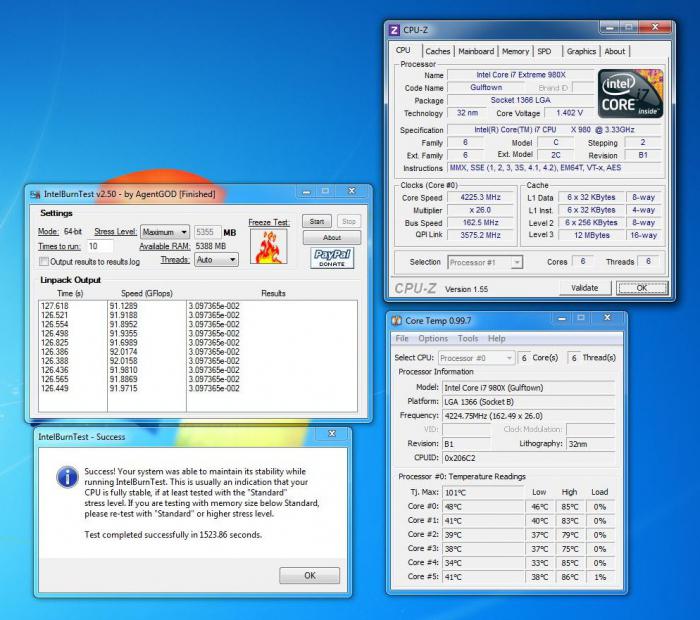Click the IntelBurnTest title bar icon
Viewport: 700px width, 620px height.
(x=36, y=194)
